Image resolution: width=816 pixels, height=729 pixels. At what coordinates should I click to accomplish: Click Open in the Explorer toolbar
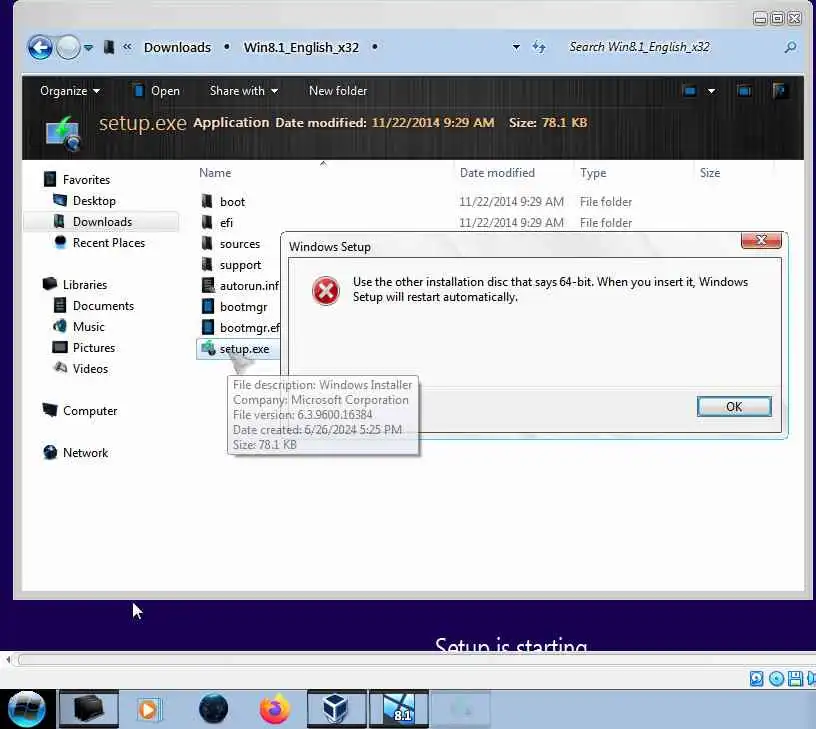point(157,91)
